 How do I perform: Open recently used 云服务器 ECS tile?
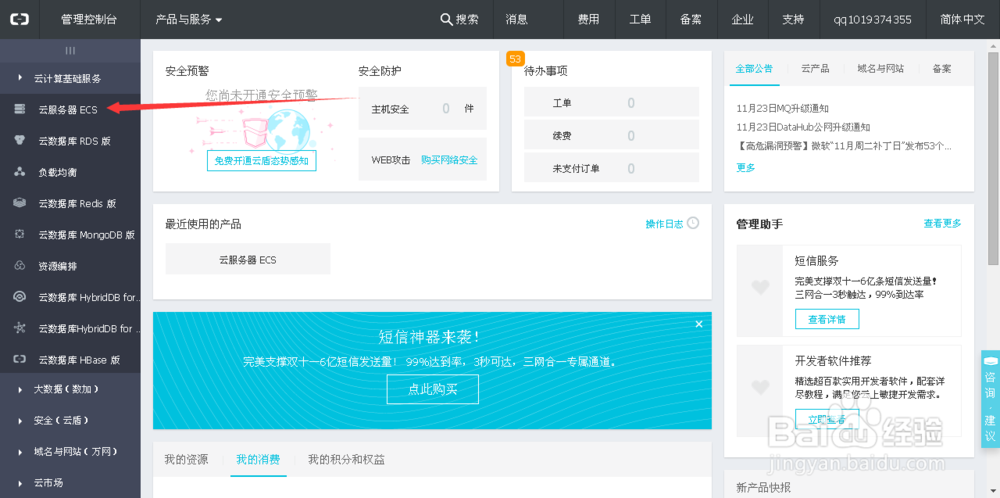coord(248,259)
